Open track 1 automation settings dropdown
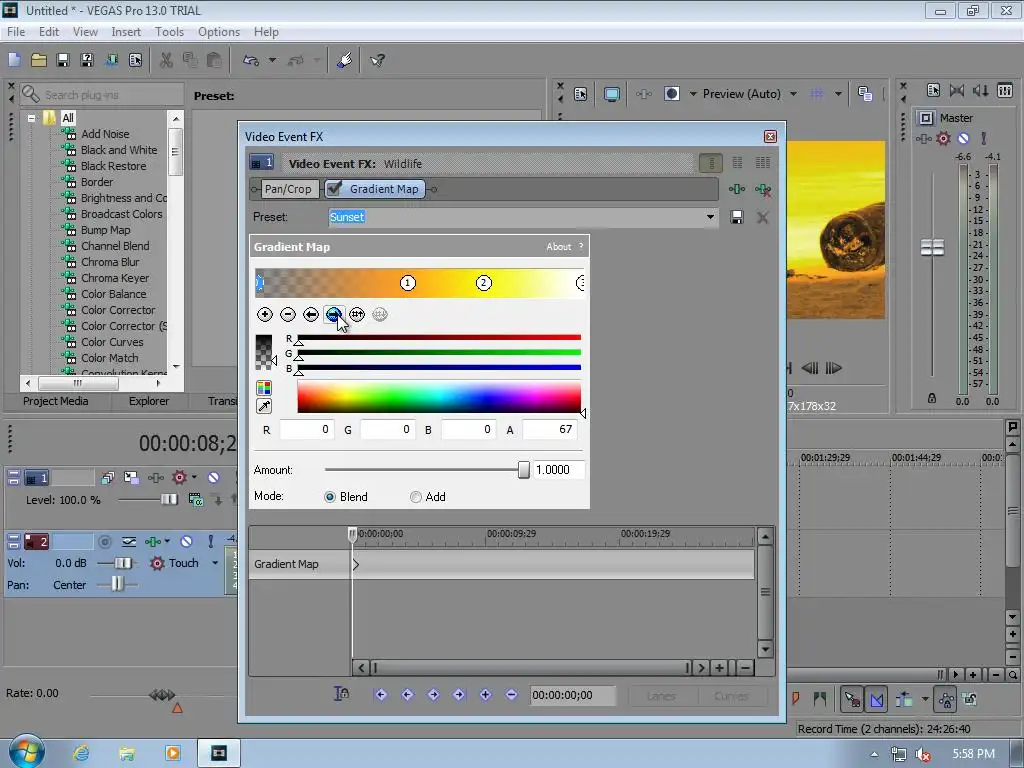Viewport: 1024px width, 768px height. tap(194, 477)
